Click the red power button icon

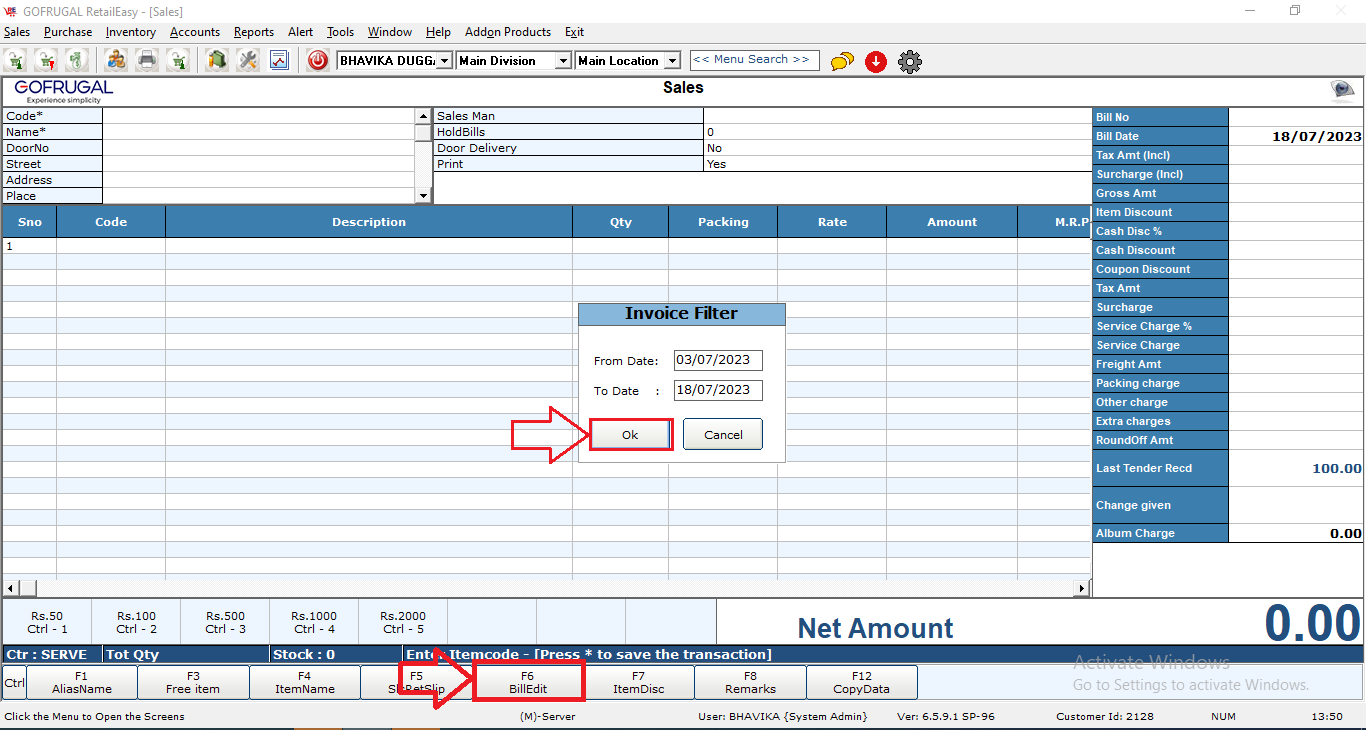[318, 60]
